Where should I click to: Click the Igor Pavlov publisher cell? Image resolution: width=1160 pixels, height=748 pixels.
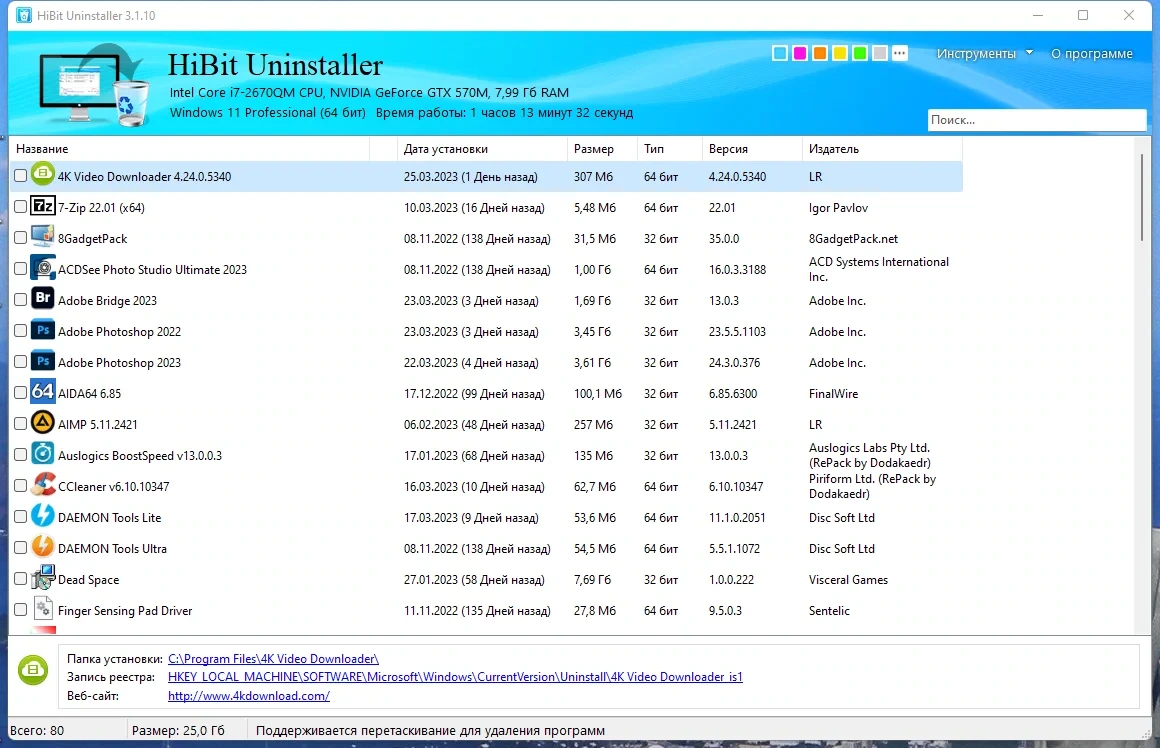click(x=838, y=208)
